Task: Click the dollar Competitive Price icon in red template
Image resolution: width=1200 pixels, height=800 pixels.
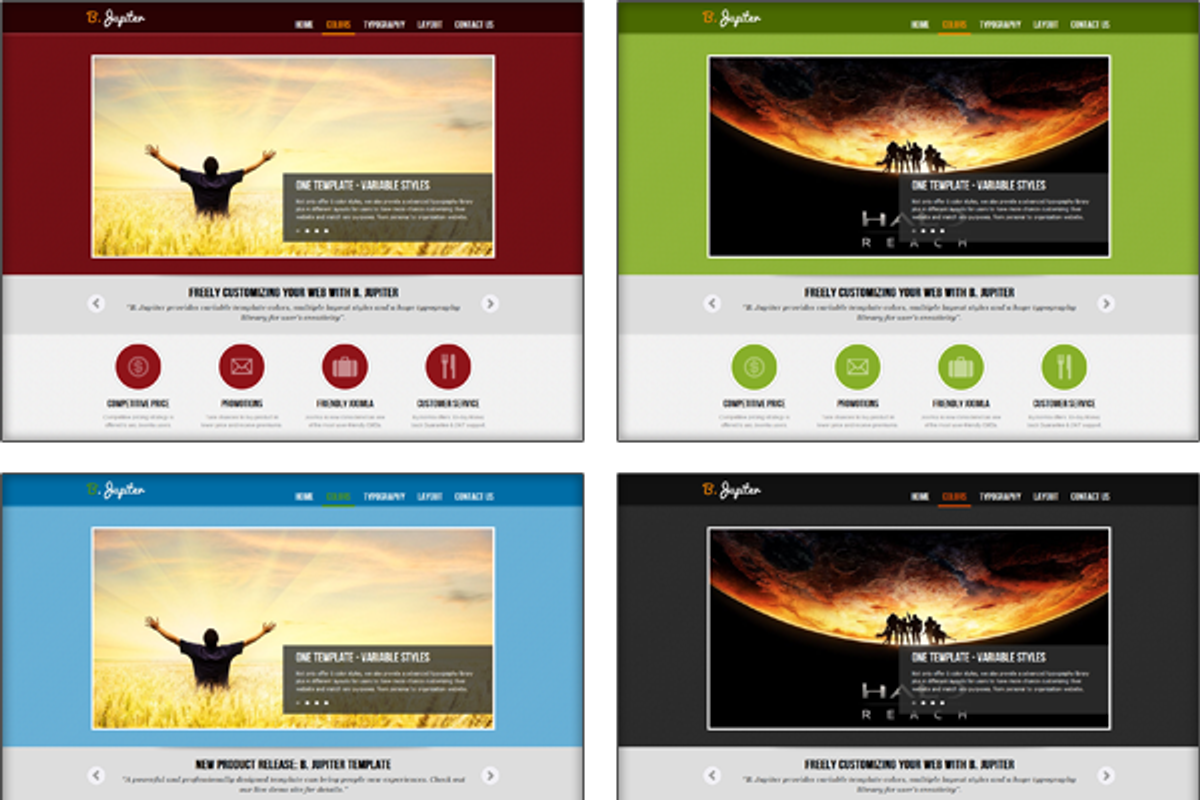Action: (138, 367)
